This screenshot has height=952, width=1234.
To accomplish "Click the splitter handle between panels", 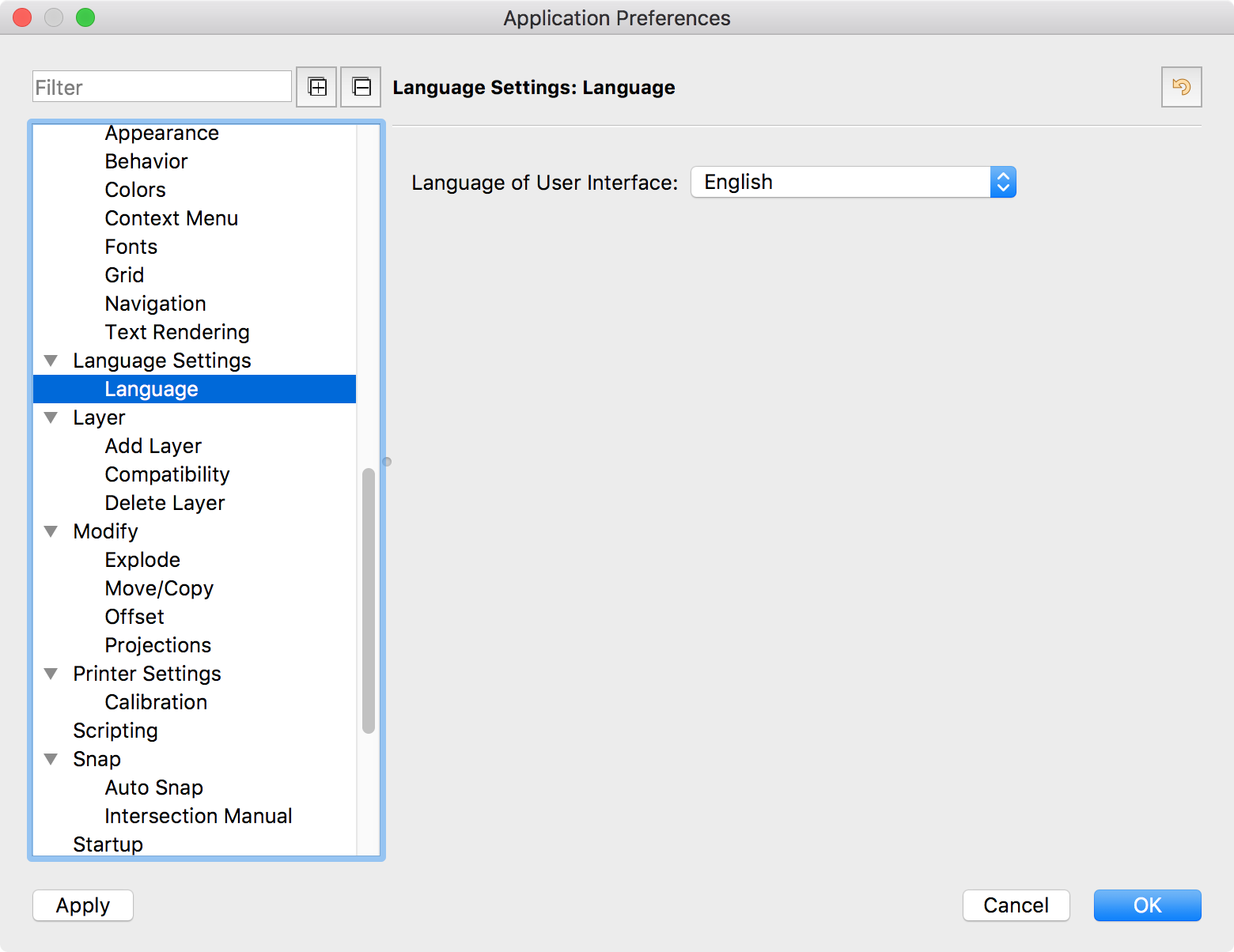I will (x=387, y=462).
